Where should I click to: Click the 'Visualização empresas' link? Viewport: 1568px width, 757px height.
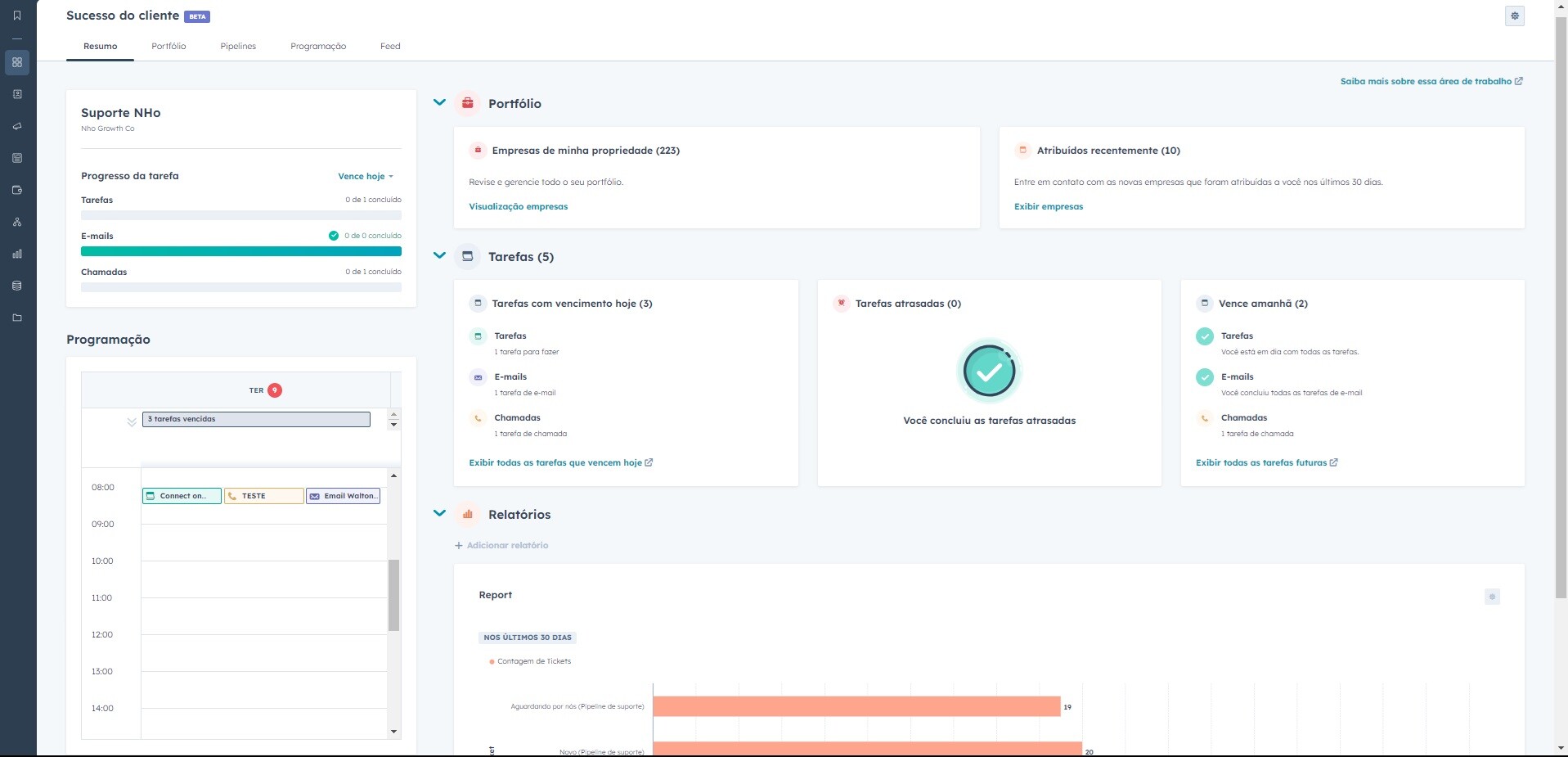[518, 206]
